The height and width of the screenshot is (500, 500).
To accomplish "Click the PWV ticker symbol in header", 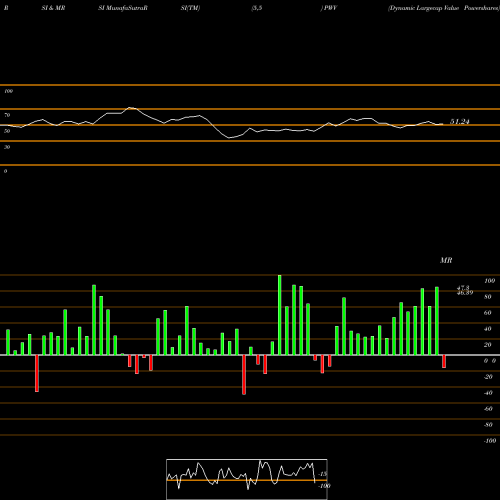I will (330, 8).
